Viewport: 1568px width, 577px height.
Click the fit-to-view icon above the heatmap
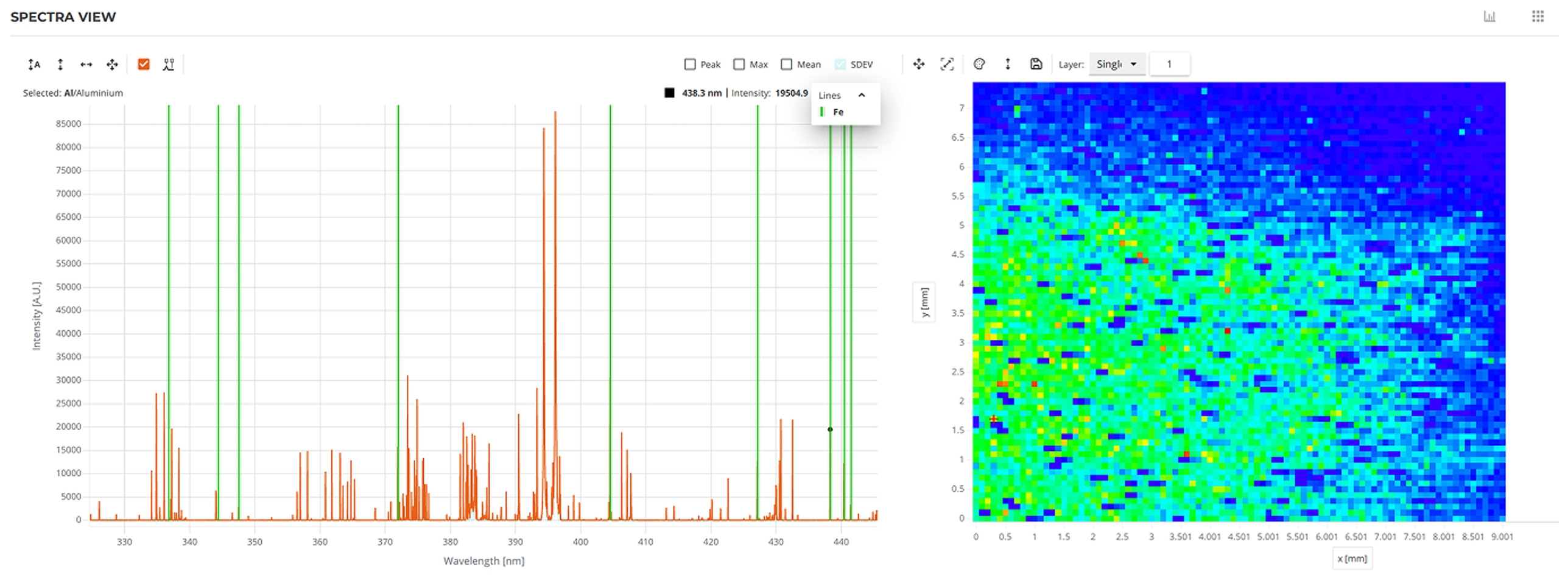tap(947, 64)
